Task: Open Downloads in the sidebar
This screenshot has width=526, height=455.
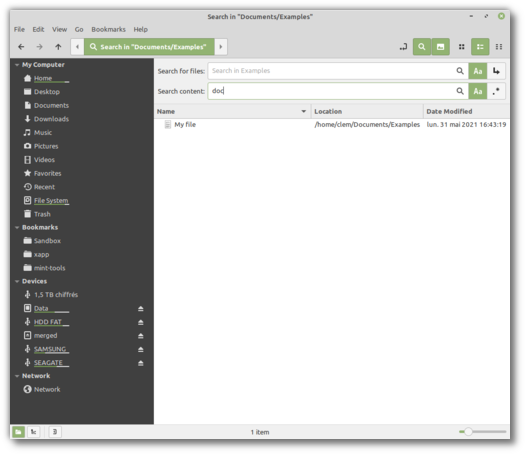Action: [x=51, y=119]
